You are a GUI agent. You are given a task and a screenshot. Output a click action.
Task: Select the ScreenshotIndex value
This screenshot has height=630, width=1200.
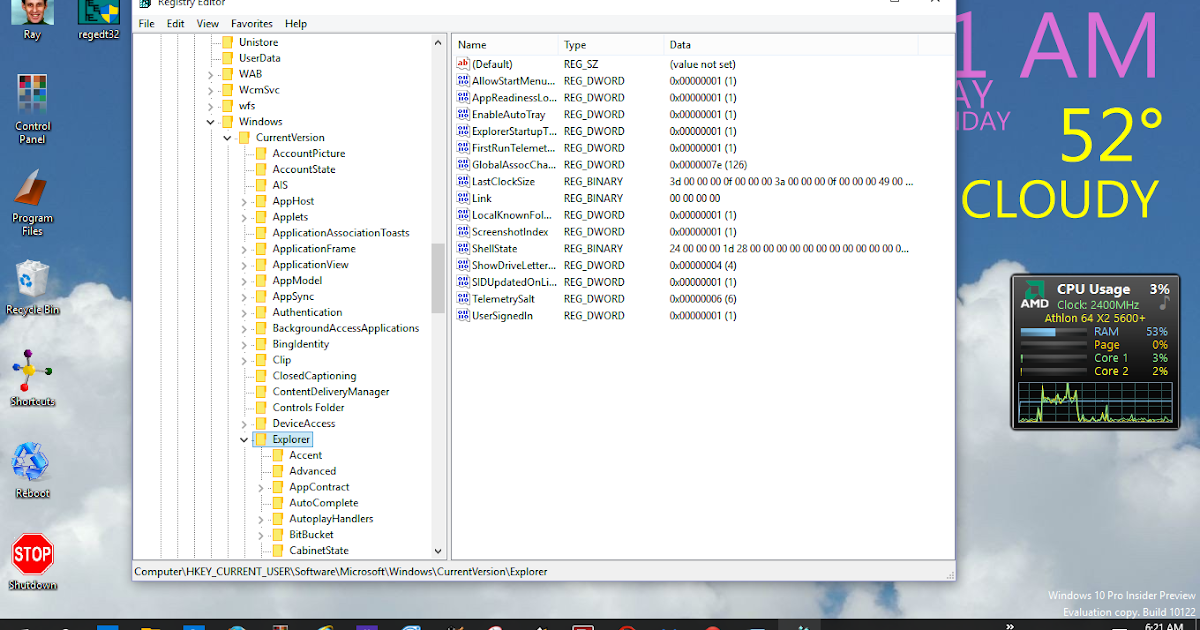coord(510,232)
